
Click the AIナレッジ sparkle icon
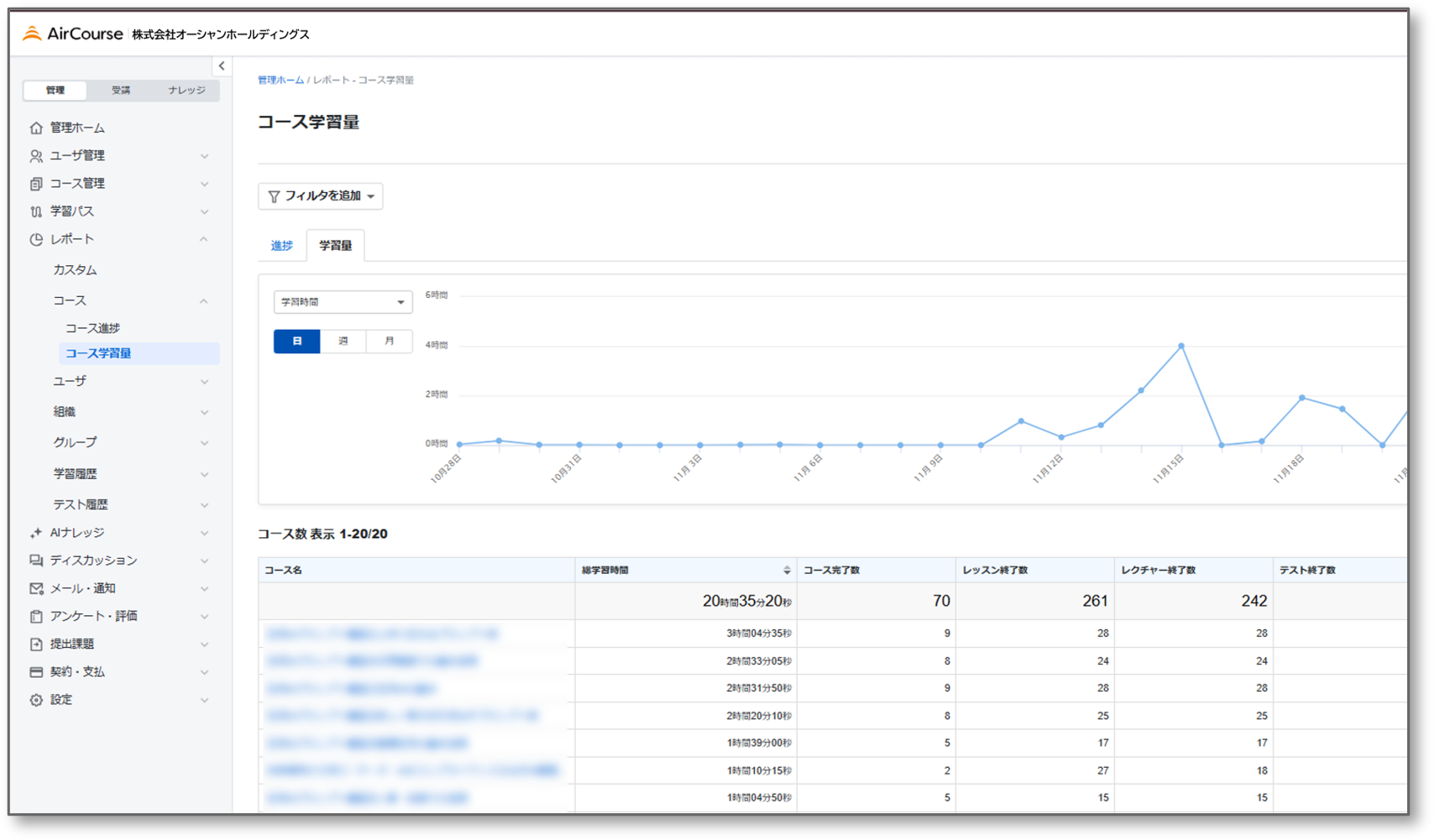point(36,533)
